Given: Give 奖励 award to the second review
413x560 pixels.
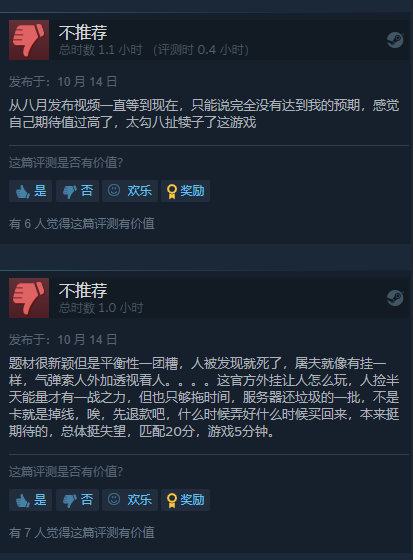Looking at the screenshot, I should 185,500.
